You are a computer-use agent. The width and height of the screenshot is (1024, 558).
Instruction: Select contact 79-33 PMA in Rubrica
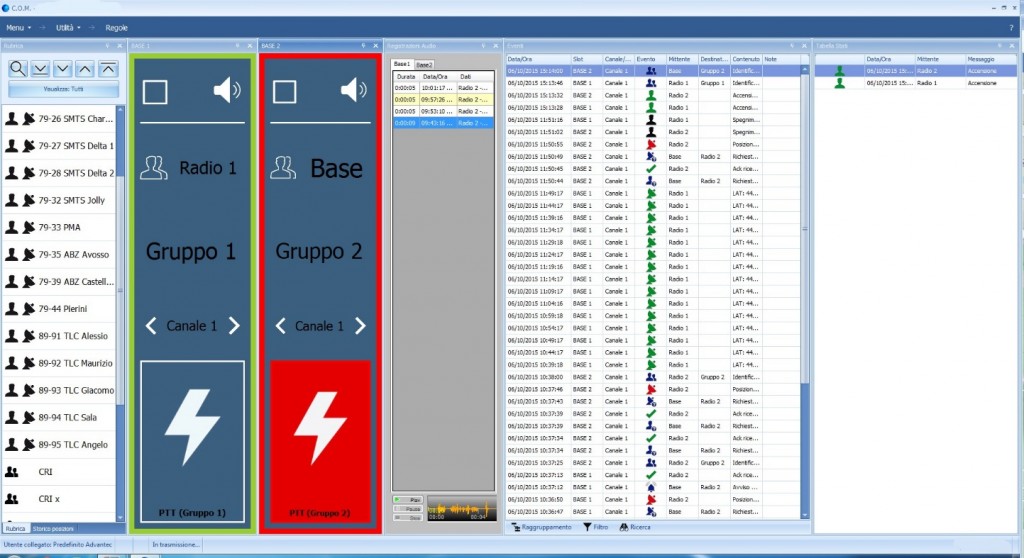(59, 227)
